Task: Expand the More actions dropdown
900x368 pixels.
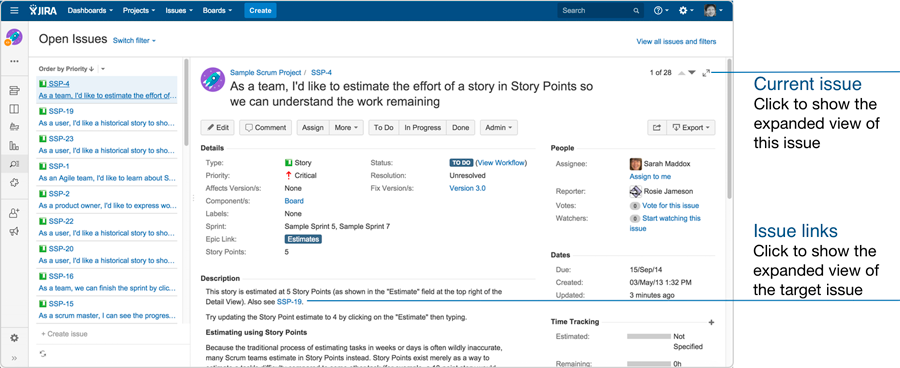Action: [346, 127]
